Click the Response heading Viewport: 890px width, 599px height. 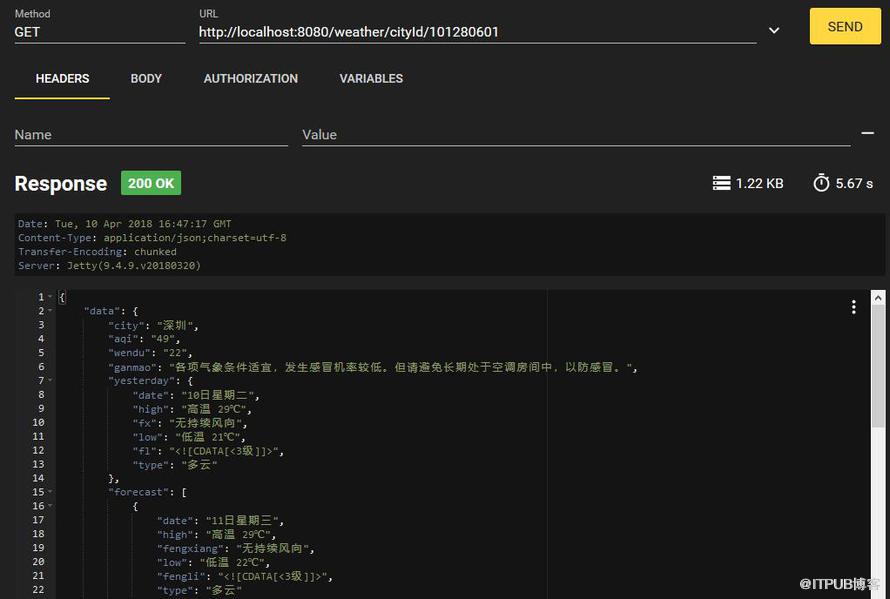pyautogui.click(x=61, y=183)
